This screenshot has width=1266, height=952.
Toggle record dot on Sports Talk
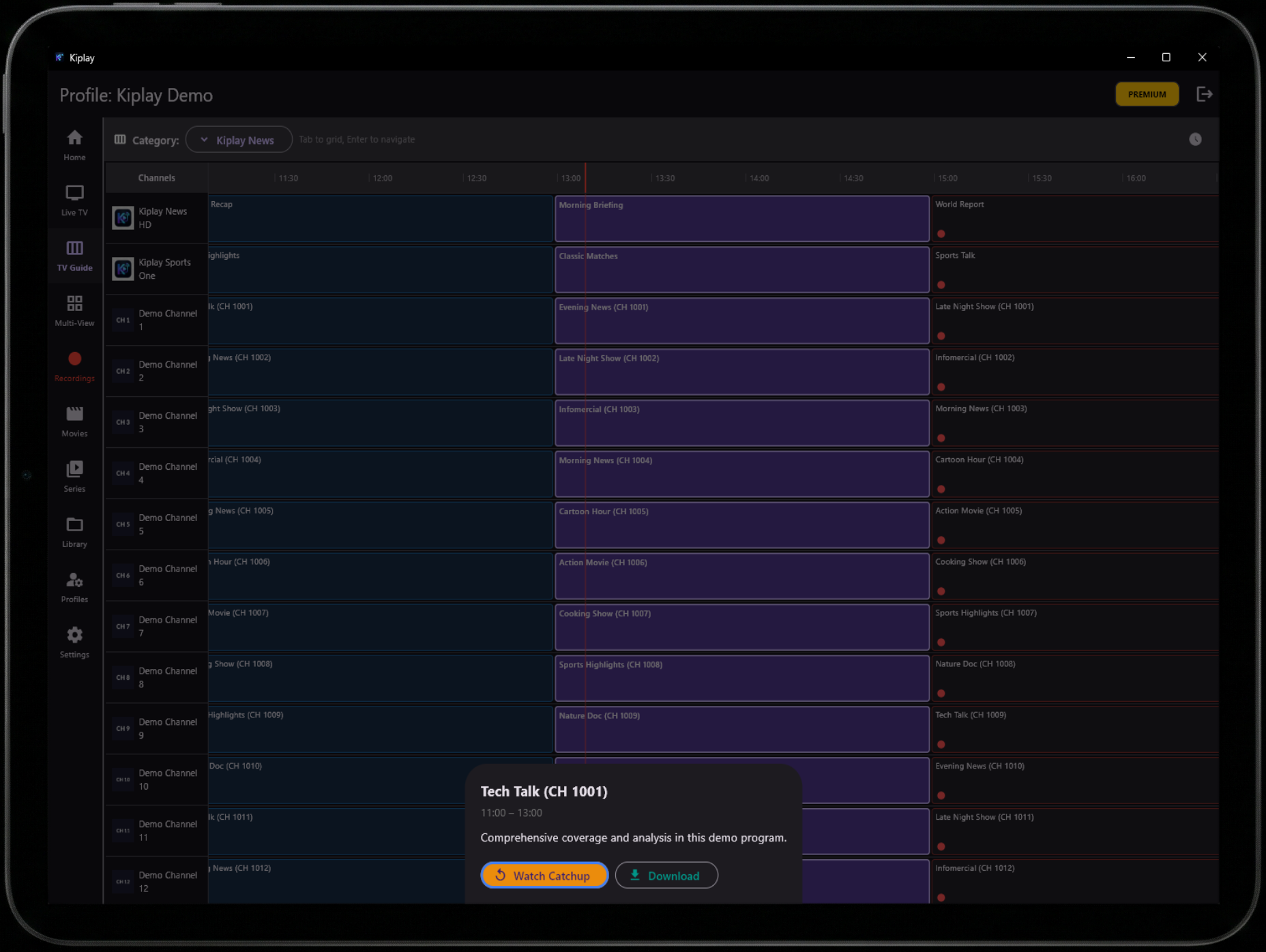(941, 285)
